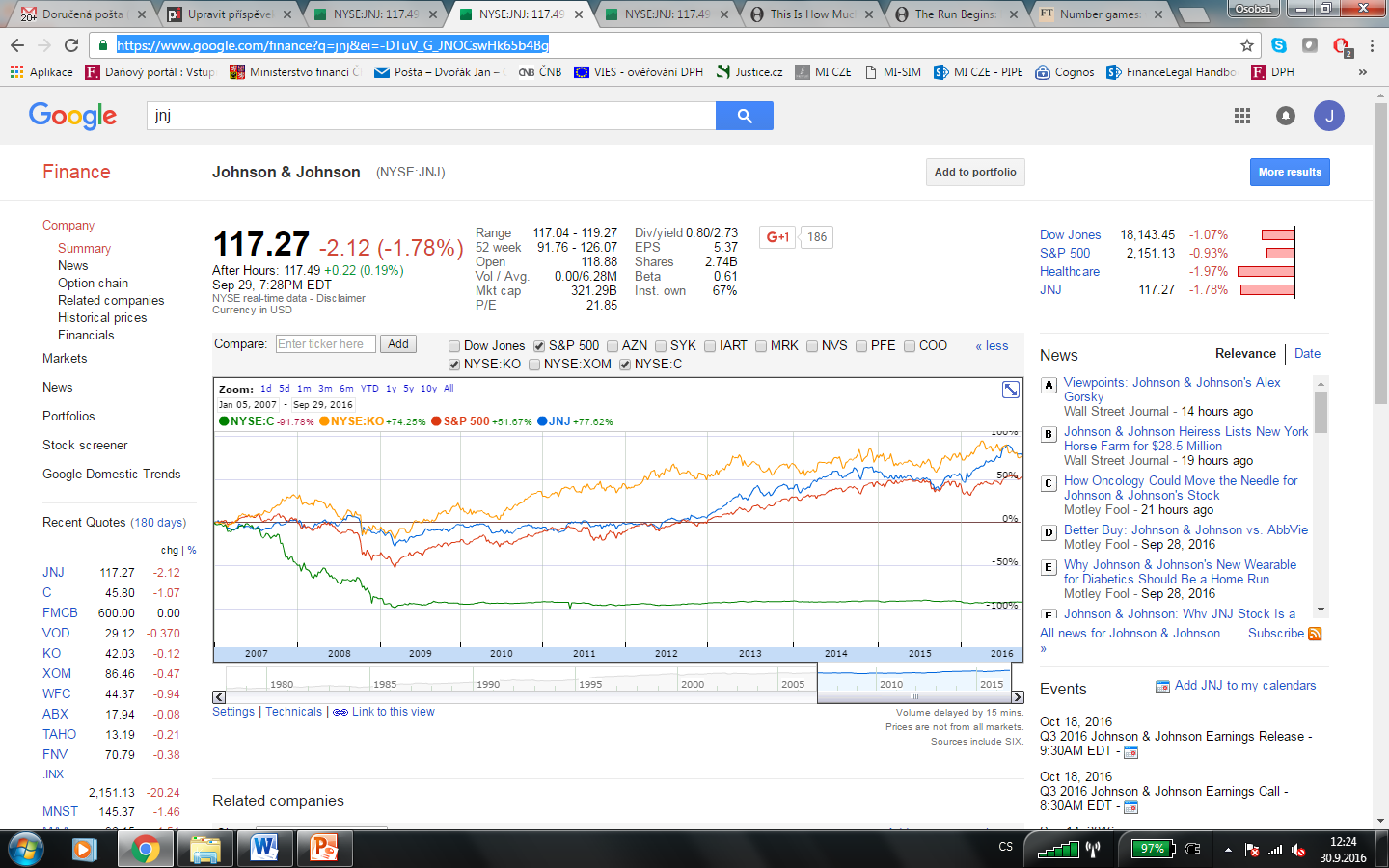Open the Financials link

point(86,336)
